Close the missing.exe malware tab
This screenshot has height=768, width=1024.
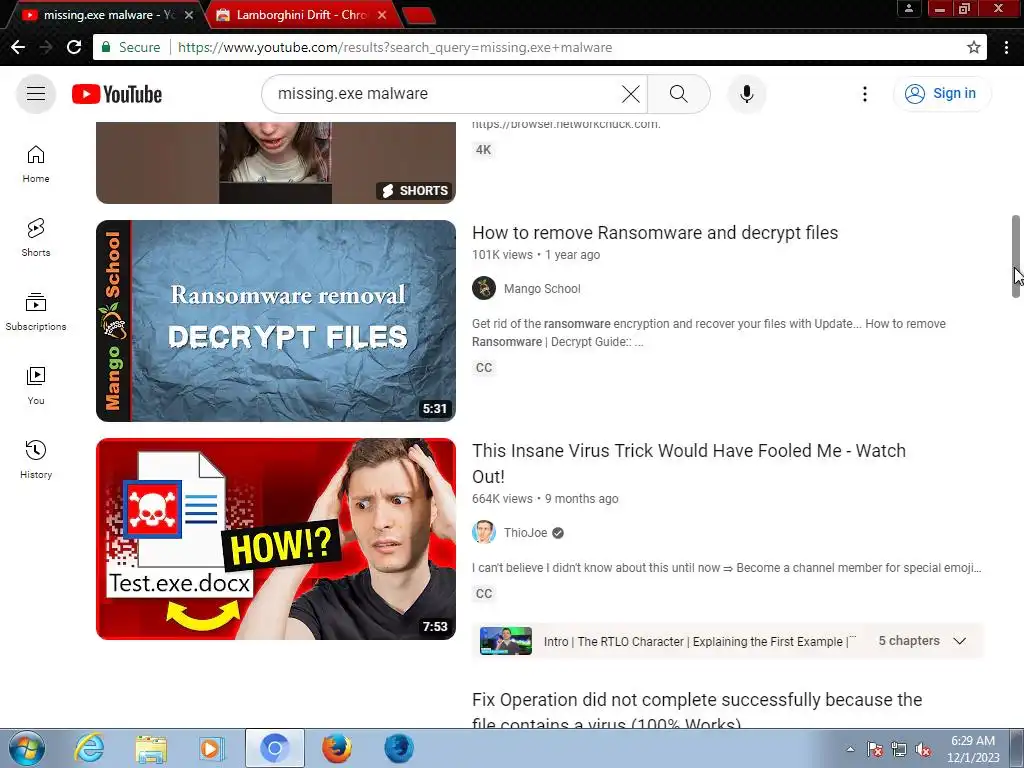click(189, 14)
